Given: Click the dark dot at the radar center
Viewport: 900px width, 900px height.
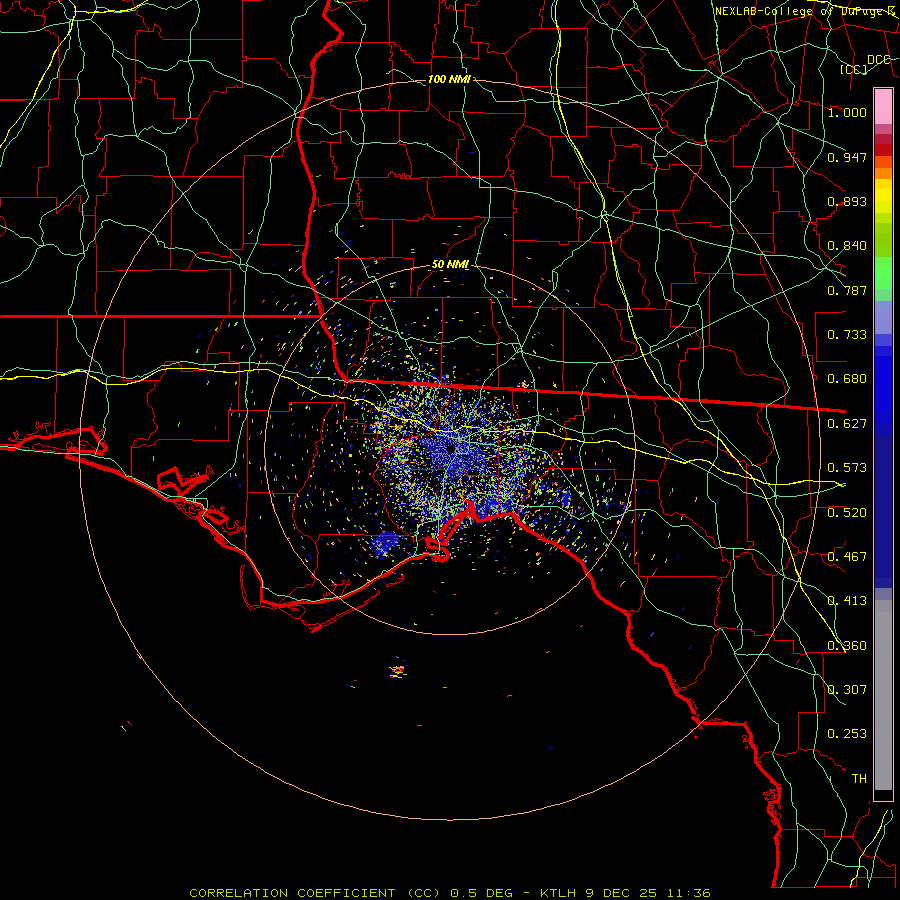Looking at the screenshot, I should tap(451, 449).
